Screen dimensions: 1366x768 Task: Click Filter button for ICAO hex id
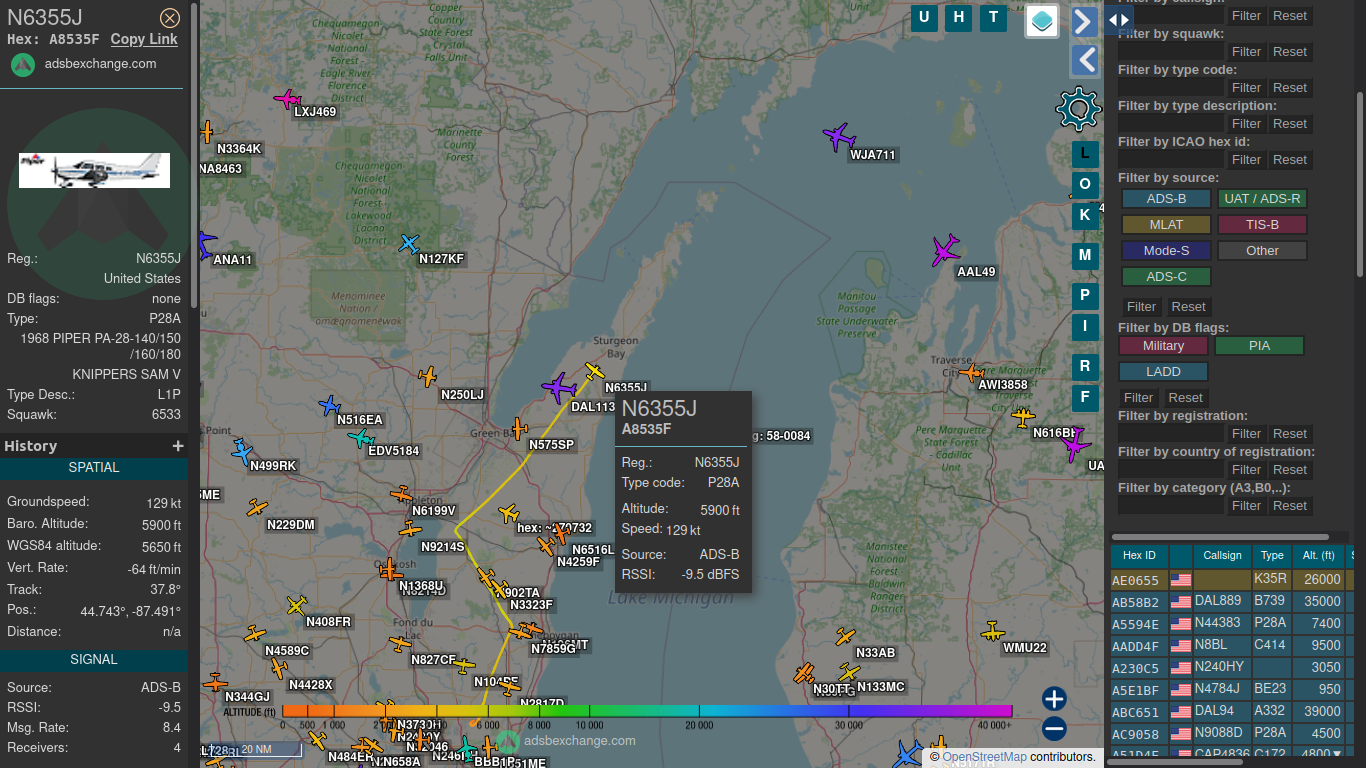[1246, 160]
